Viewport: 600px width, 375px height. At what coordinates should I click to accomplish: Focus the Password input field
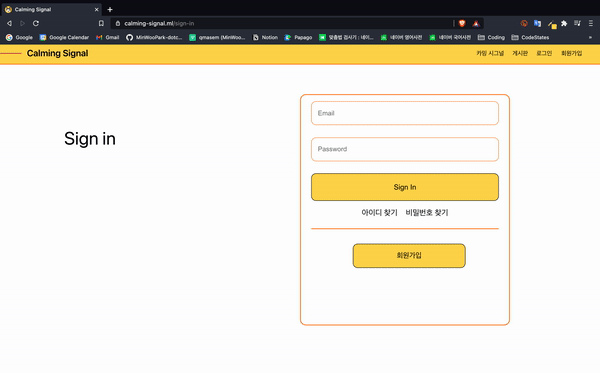(x=405, y=149)
